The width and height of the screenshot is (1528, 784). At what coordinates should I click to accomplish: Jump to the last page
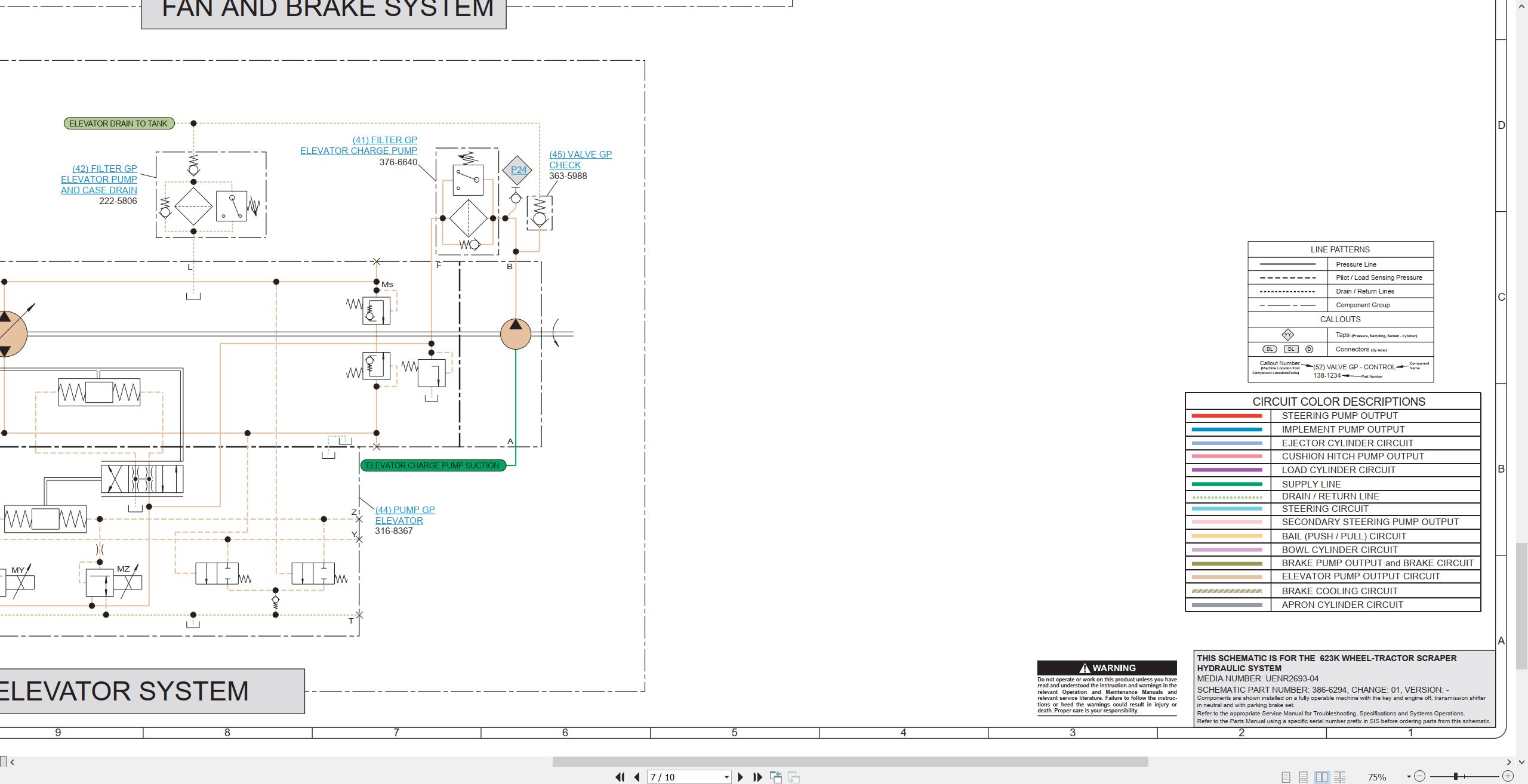pyautogui.click(x=758, y=777)
